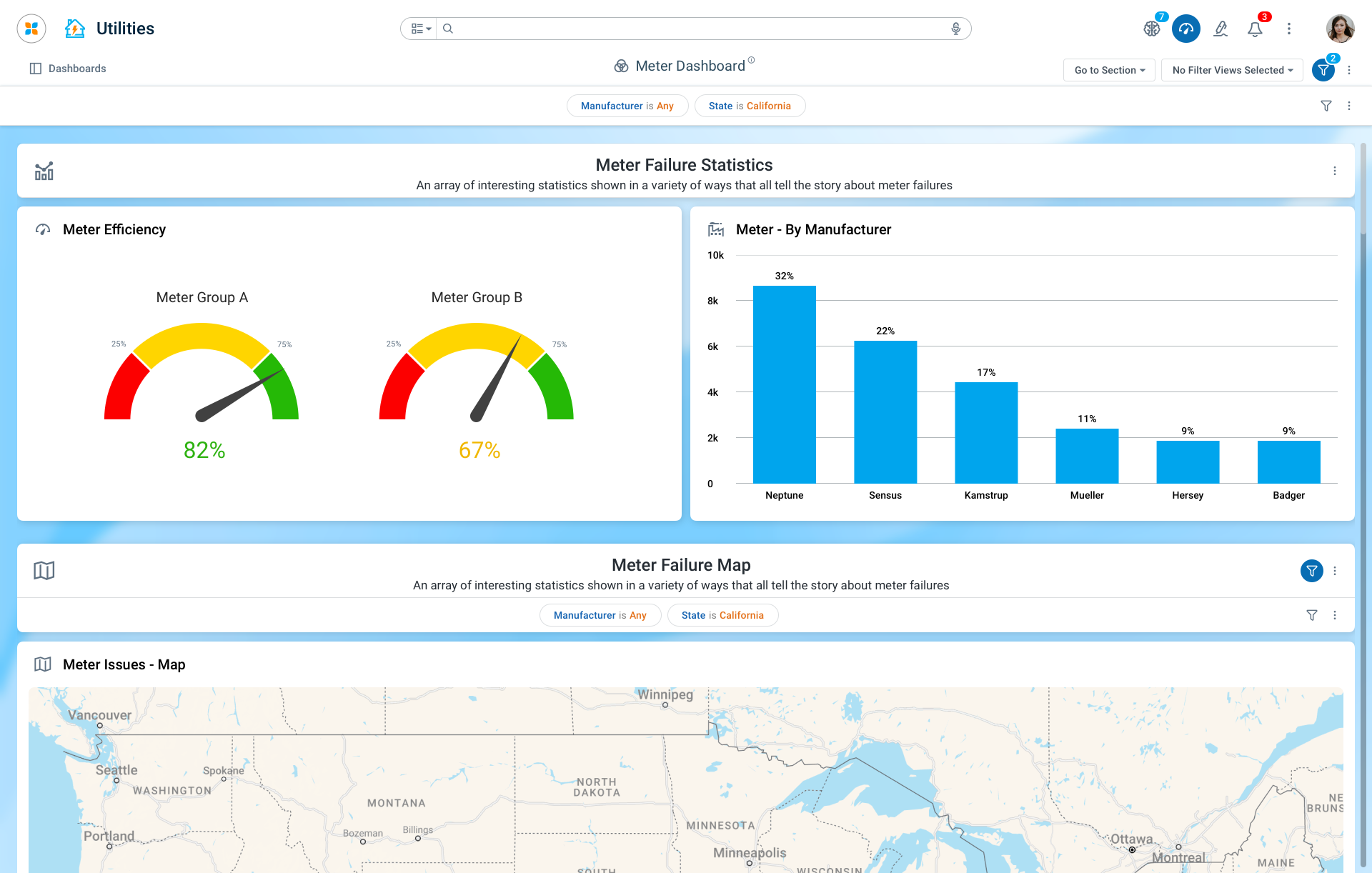Click the pen edit icon in header
This screenshot has width=1372, height=873.
click(x=1221, y=29)
